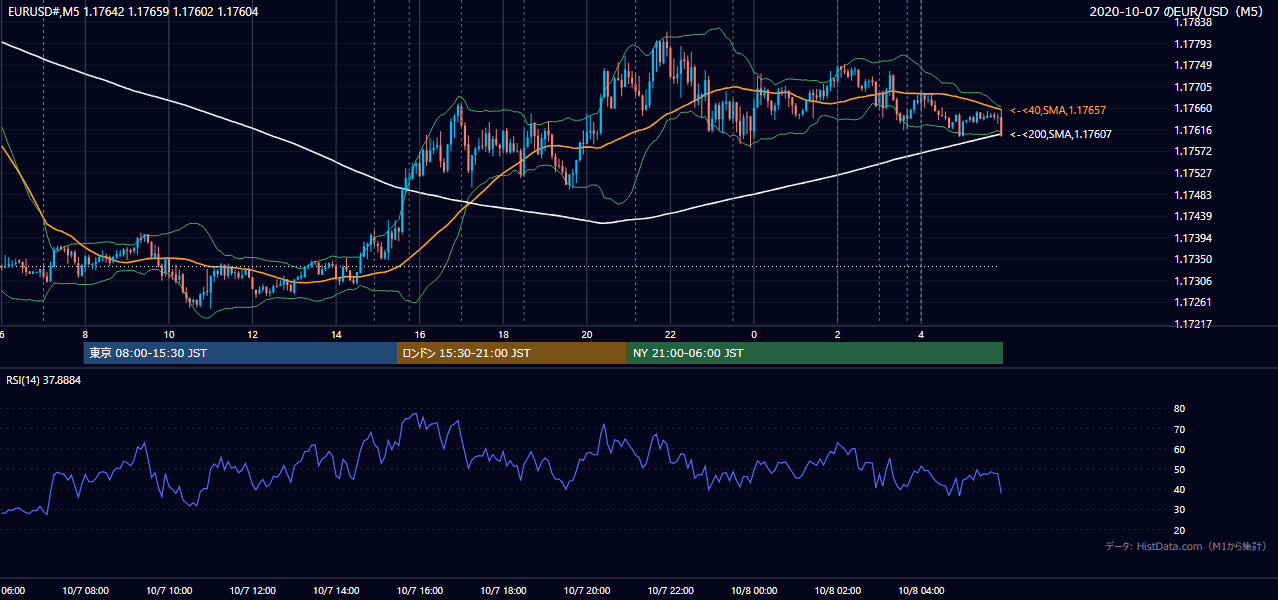Click the 1.17527 price axis label
Viewport: 1278px width, 600px height.
(x=1193, y=173)
